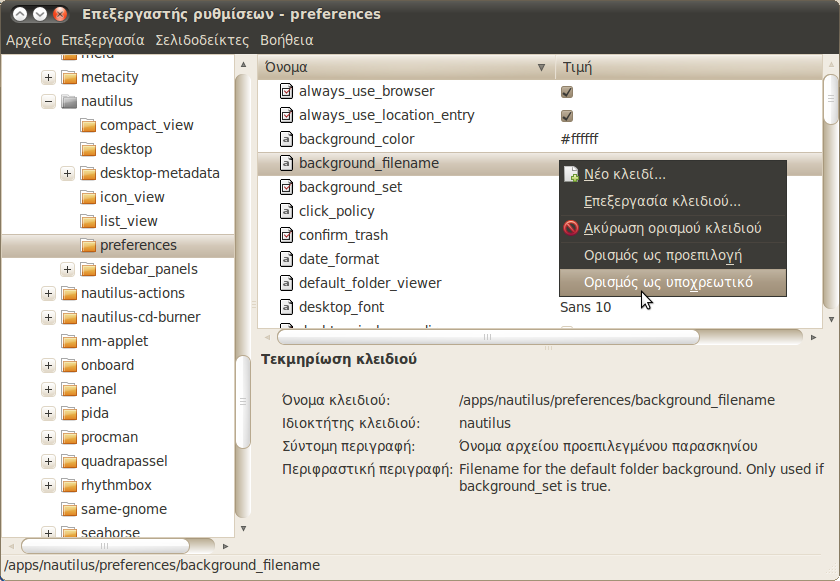
Task: Open the Σελιδοδείκτες menu
Action: pos(202,40)
